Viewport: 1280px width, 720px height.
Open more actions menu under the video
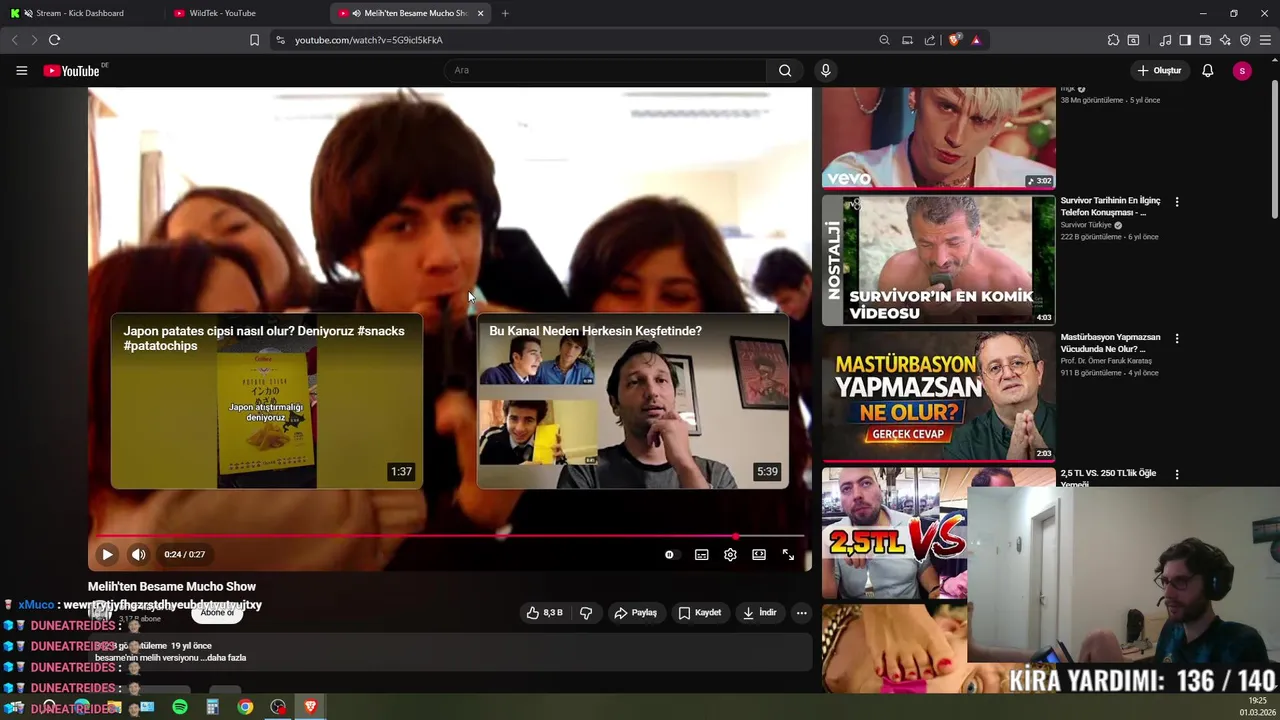coord(801,612)
